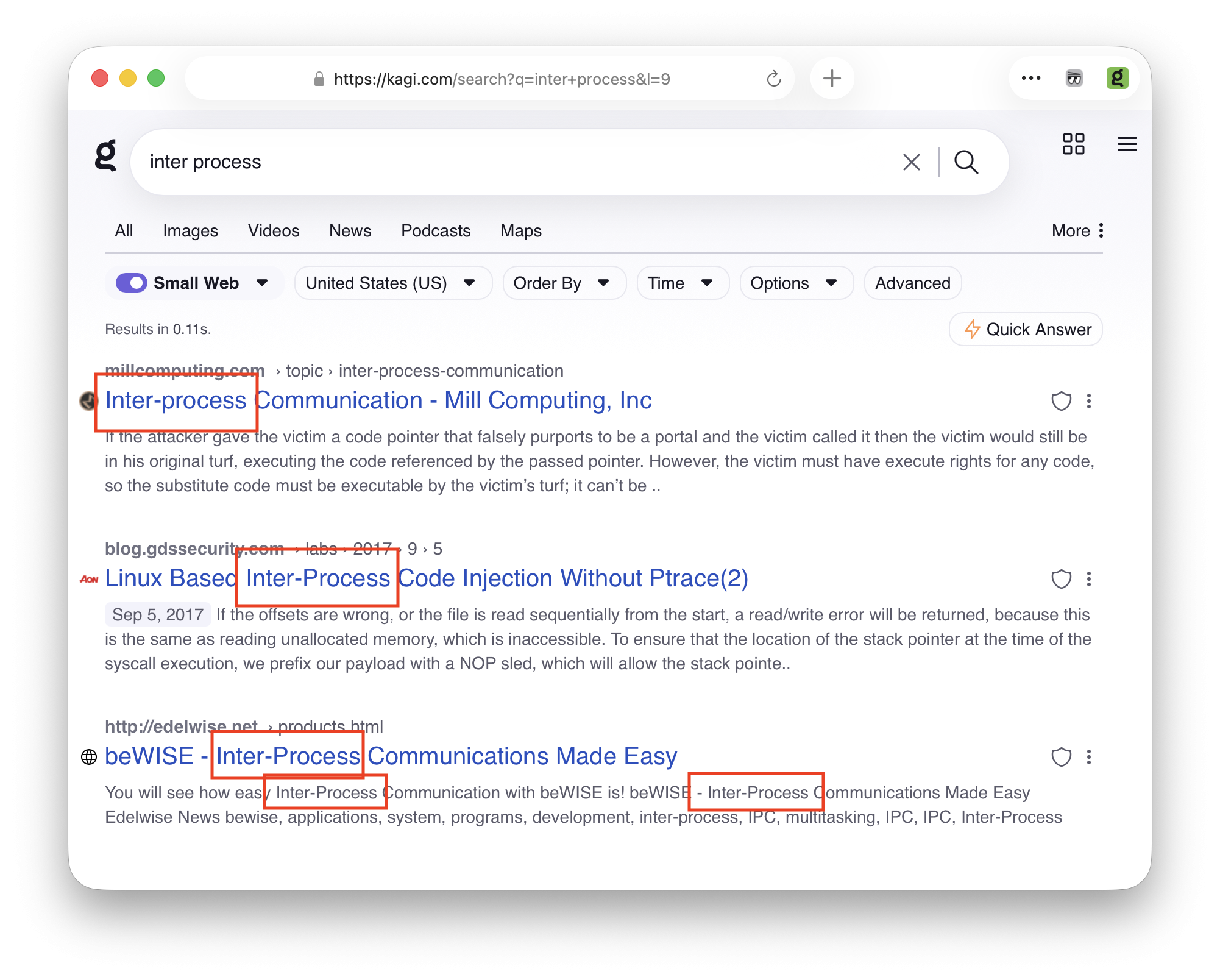Expand the United States (US) region dropdown

[x=392, y=283]
